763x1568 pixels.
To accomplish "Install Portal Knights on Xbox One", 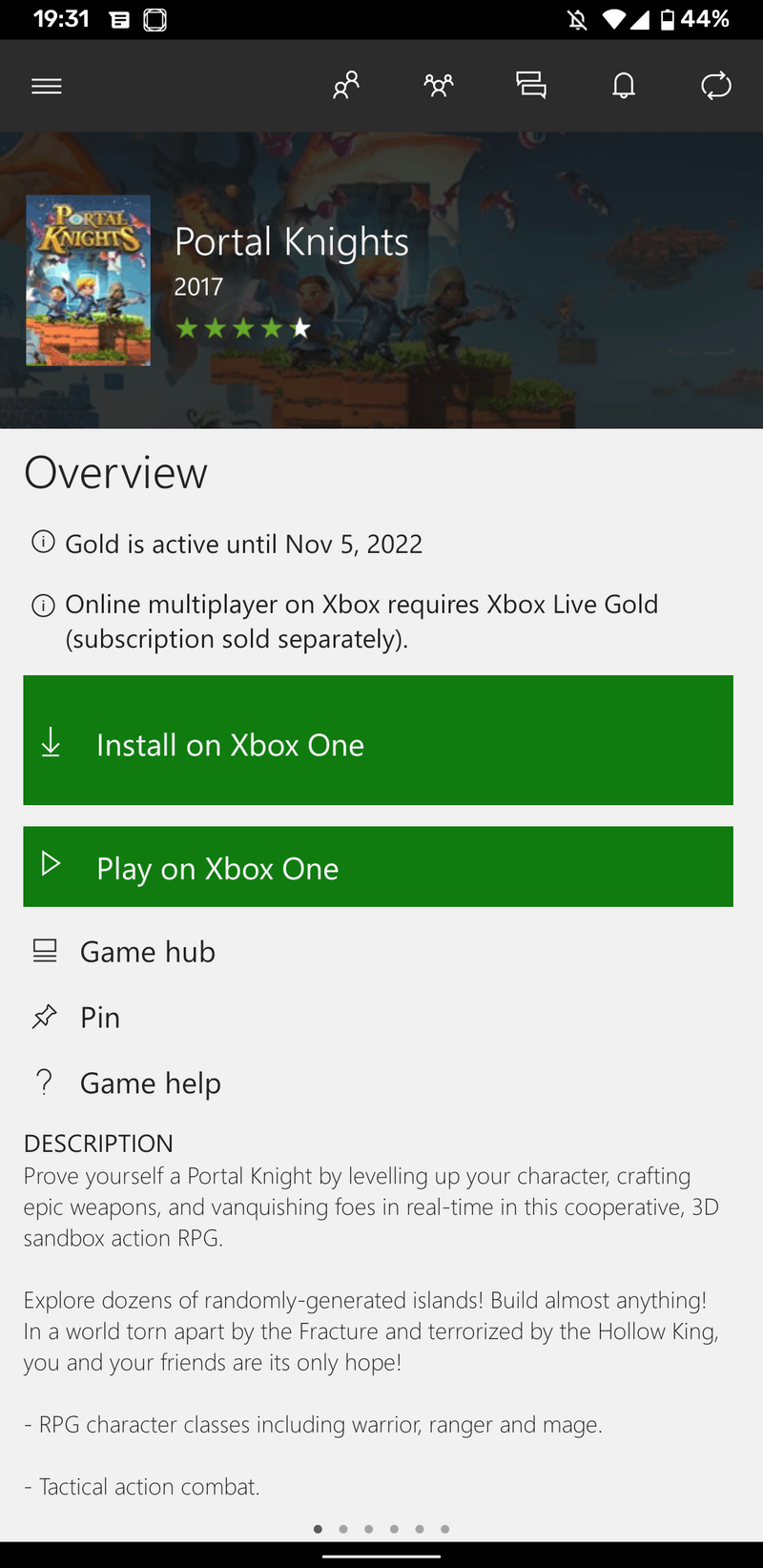I will (x=378, y=740).
